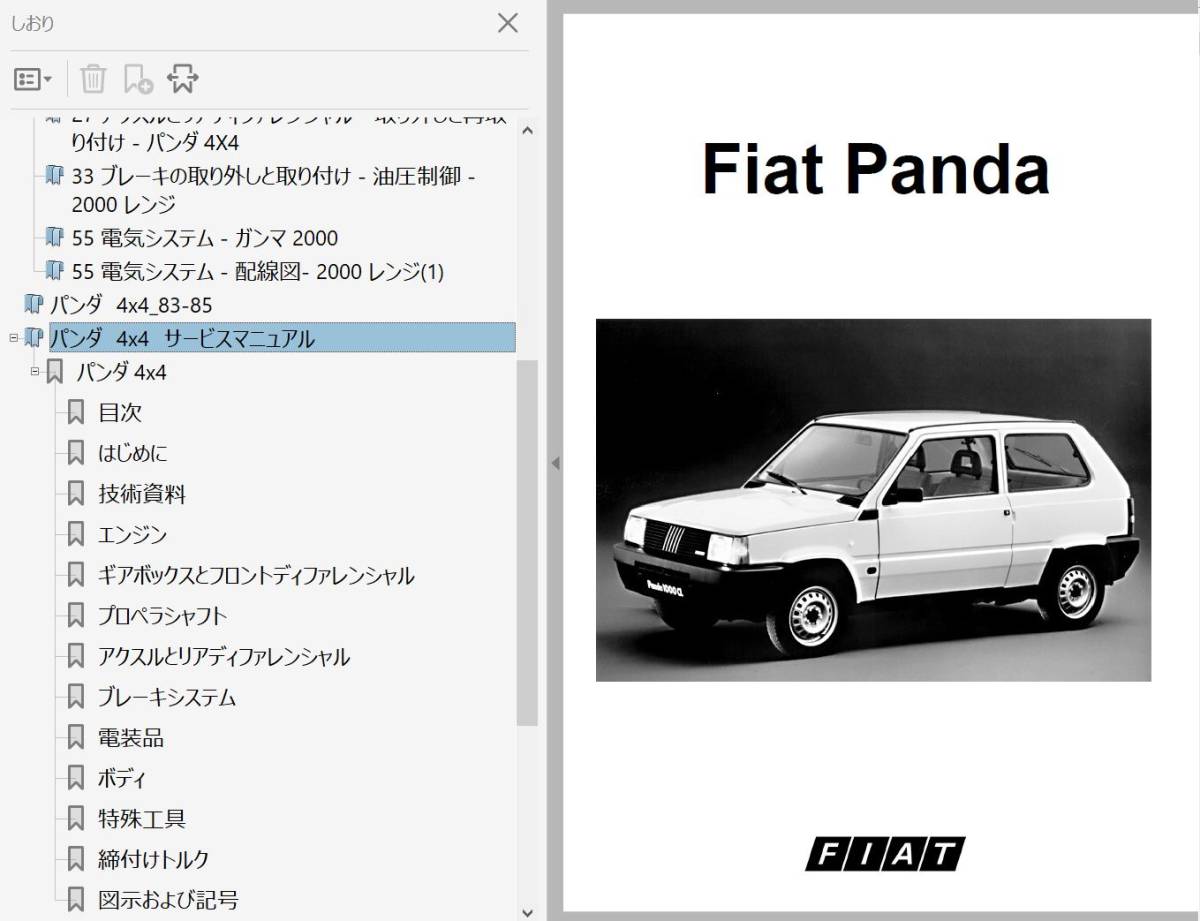The height and width of the screenshot is (921, 1200).
Task: Open the はじめに bookmark
Action: coord(133,453)
